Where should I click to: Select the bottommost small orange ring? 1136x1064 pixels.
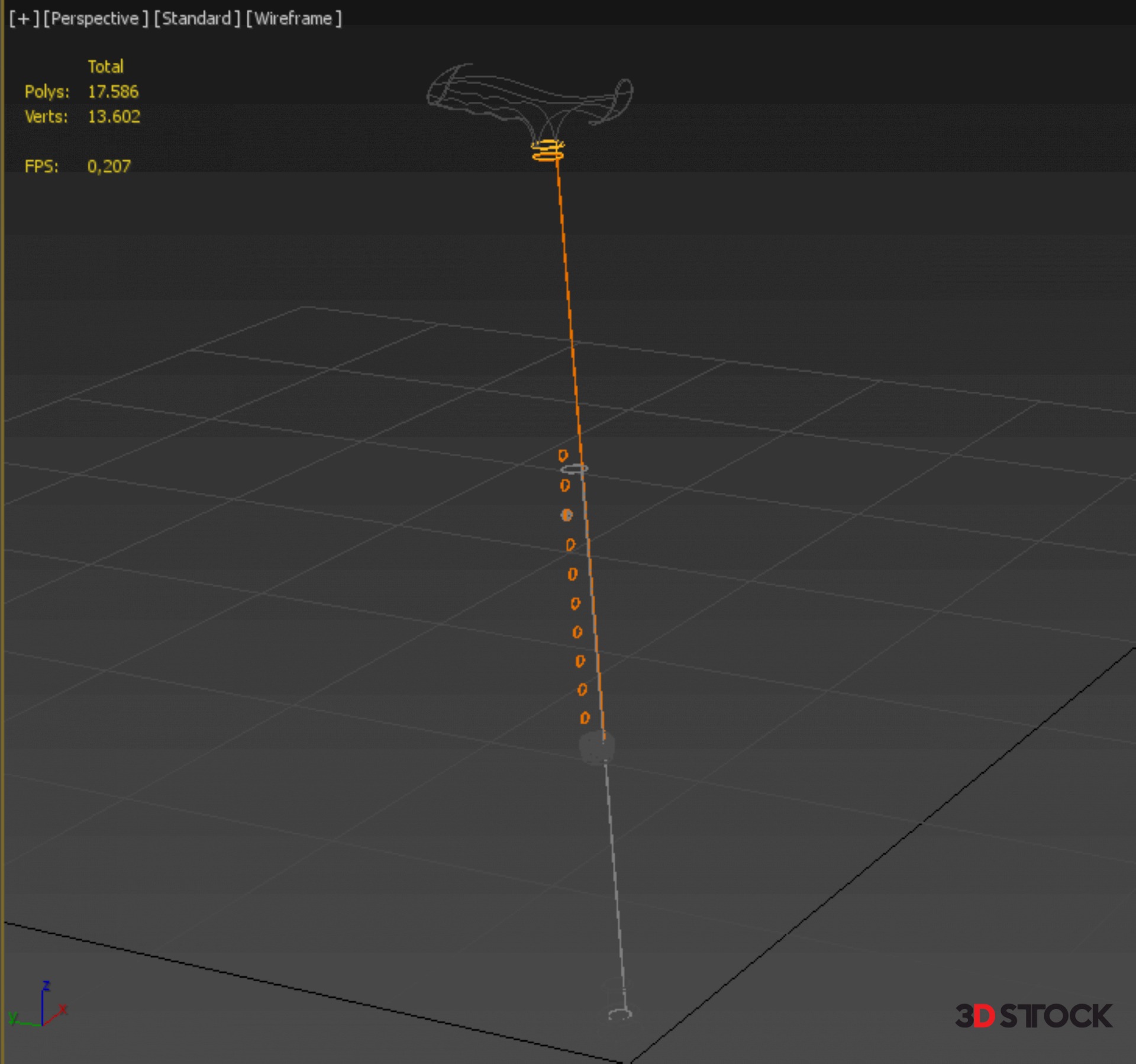(x=585, y=718)
